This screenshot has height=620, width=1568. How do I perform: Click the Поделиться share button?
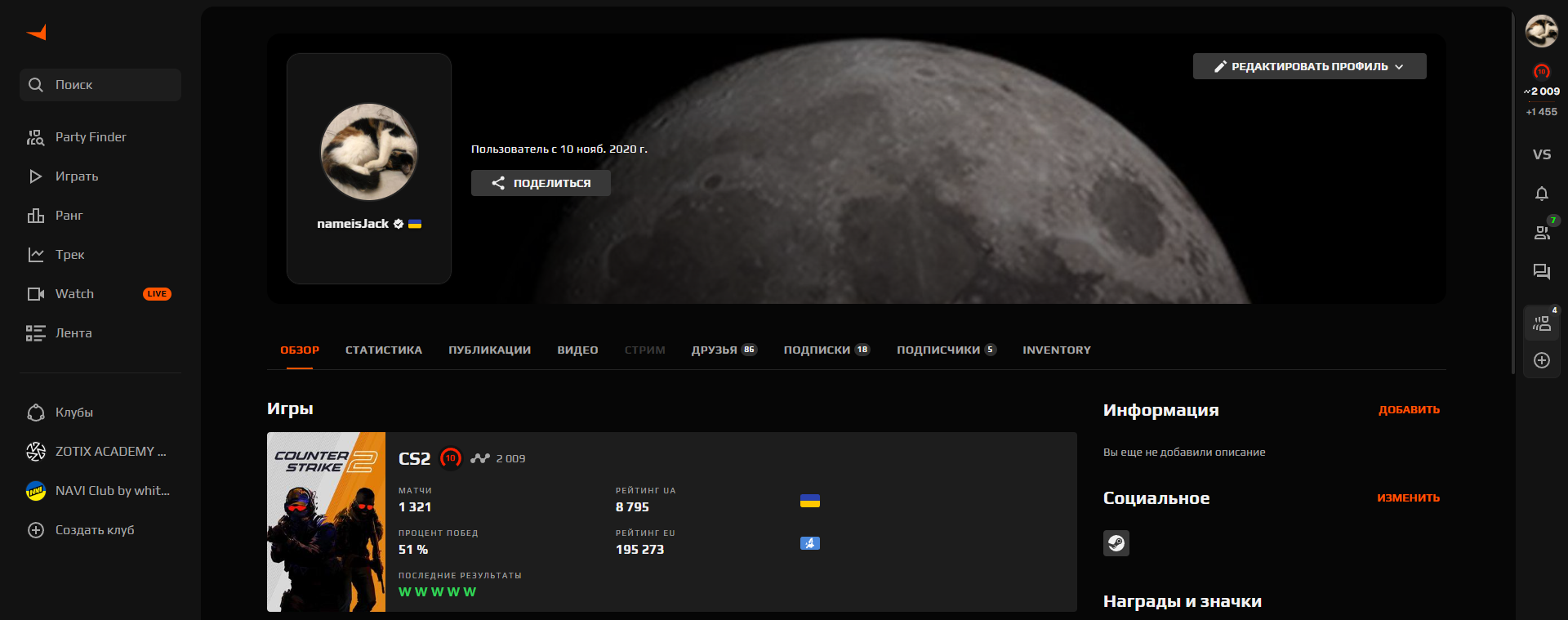tap(541, 183)
